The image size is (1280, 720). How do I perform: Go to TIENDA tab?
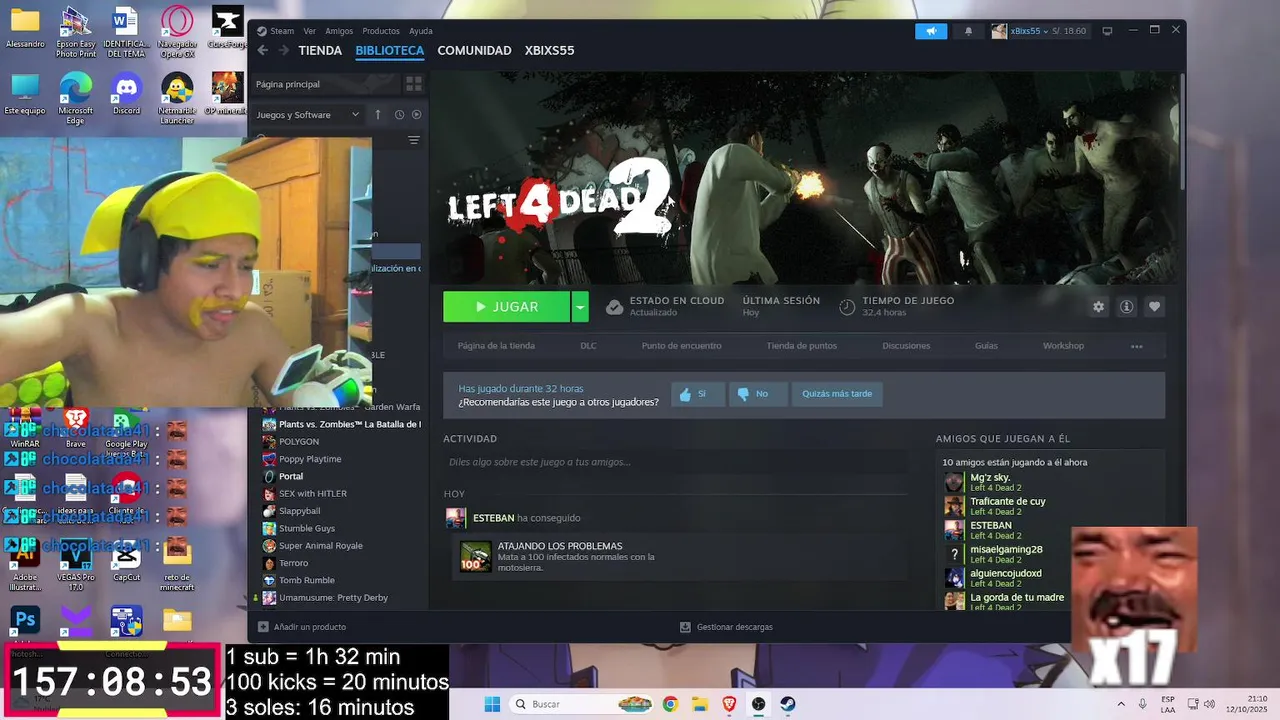pyautogui.click(x=320, y=50)
